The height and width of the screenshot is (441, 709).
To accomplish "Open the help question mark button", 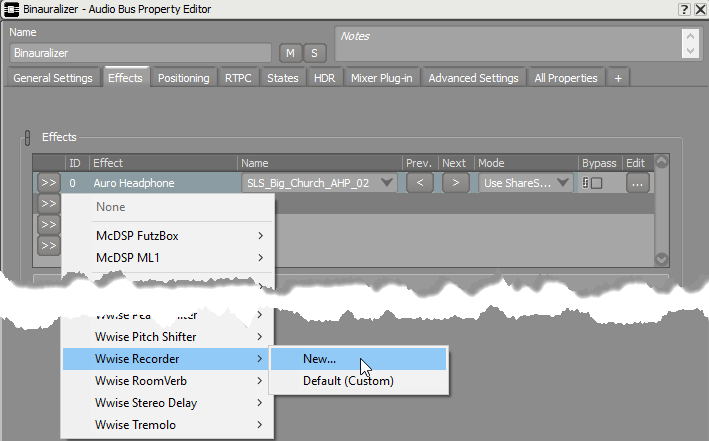I will [685, 9].
